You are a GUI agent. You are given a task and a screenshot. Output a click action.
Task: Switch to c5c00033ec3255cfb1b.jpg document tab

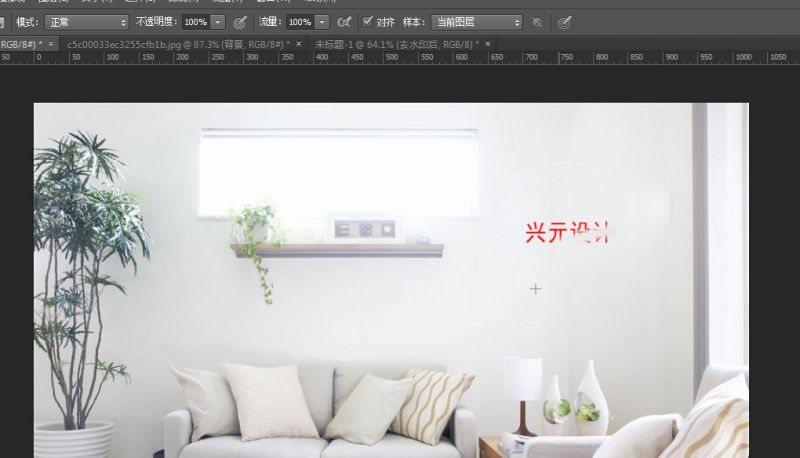pos(179,44)
